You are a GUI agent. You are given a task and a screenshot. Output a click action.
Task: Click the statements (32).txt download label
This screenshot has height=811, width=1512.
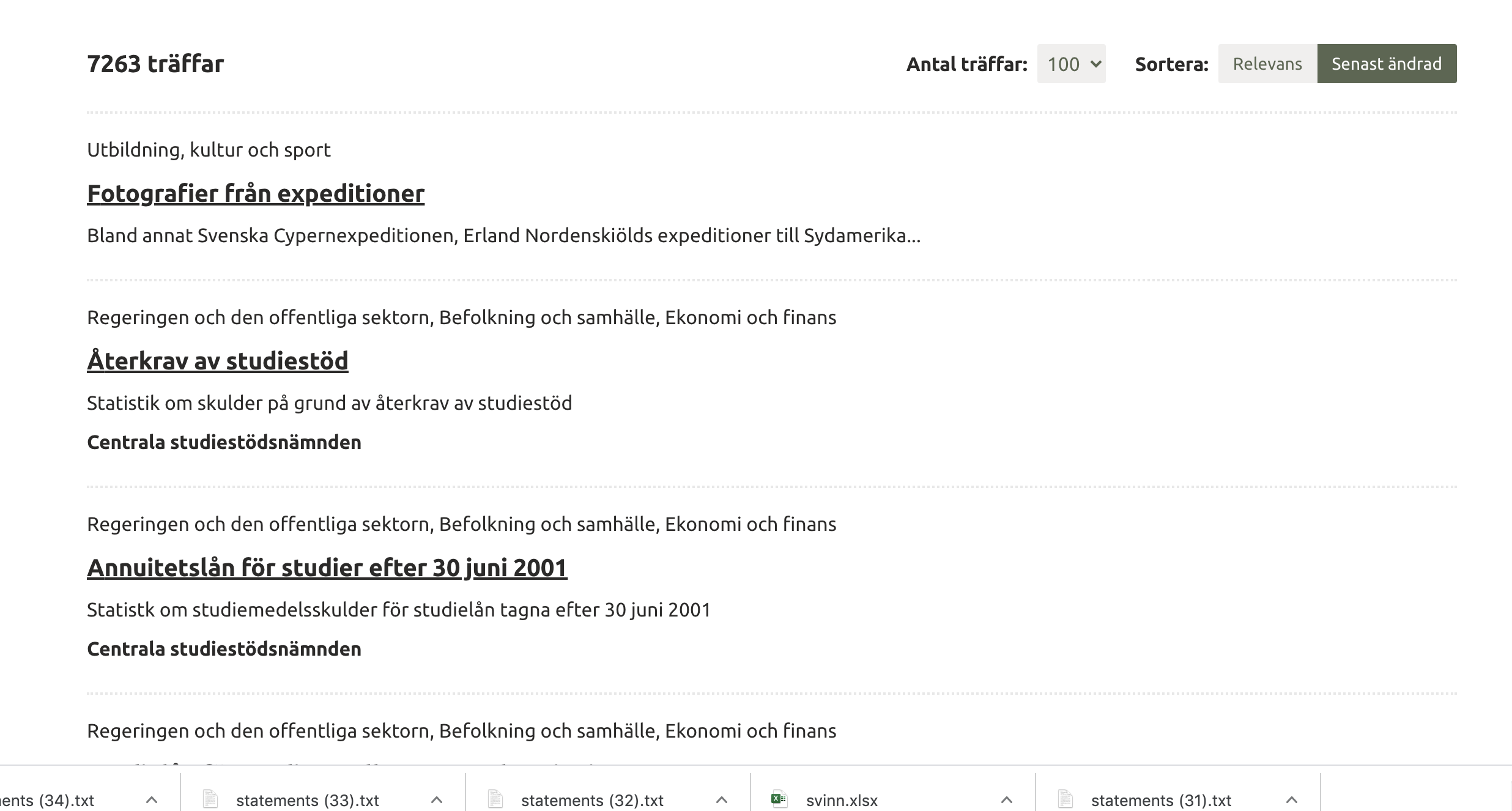coord(592,801)
